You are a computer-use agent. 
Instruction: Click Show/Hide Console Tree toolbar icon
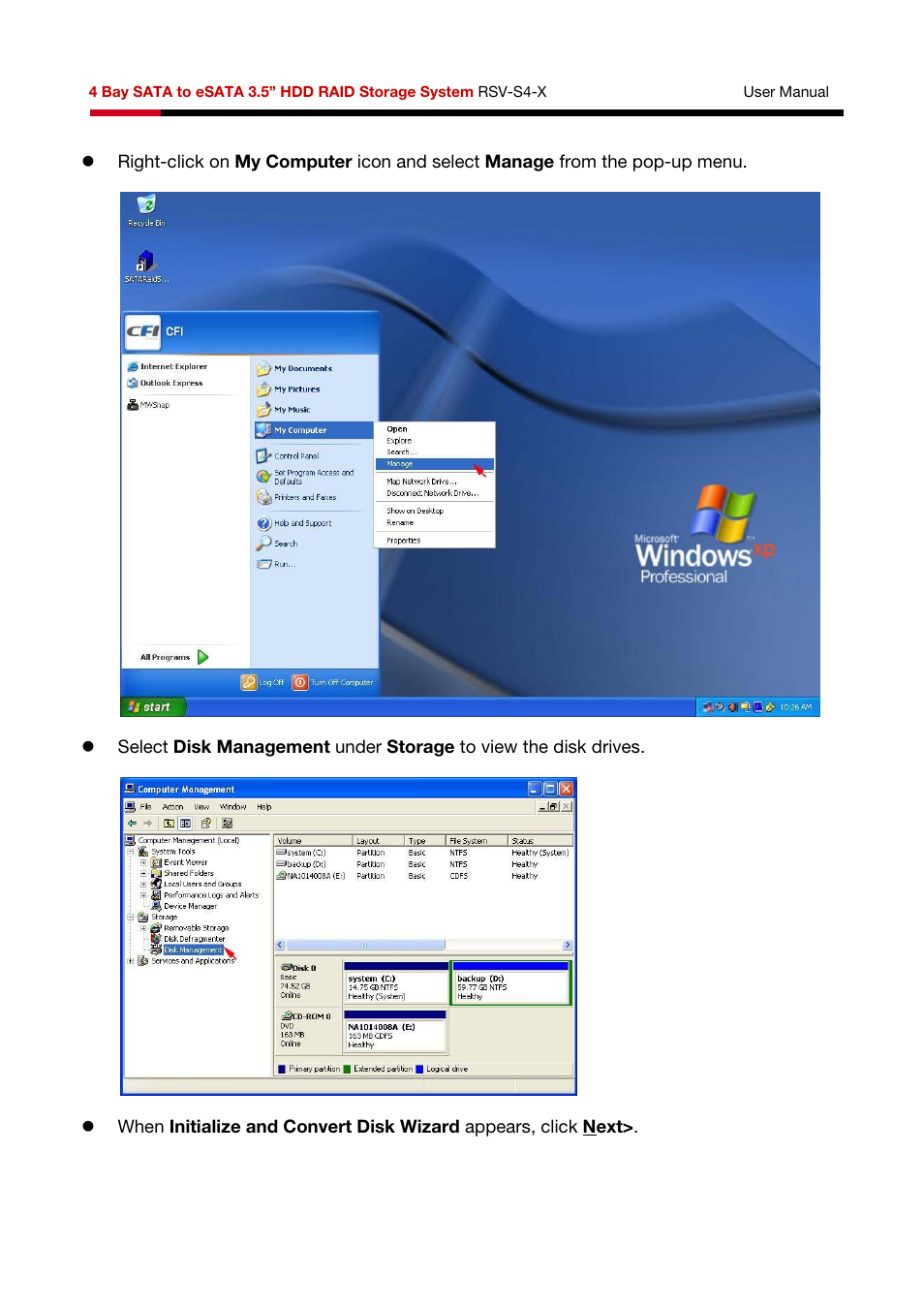coord(185,824)
